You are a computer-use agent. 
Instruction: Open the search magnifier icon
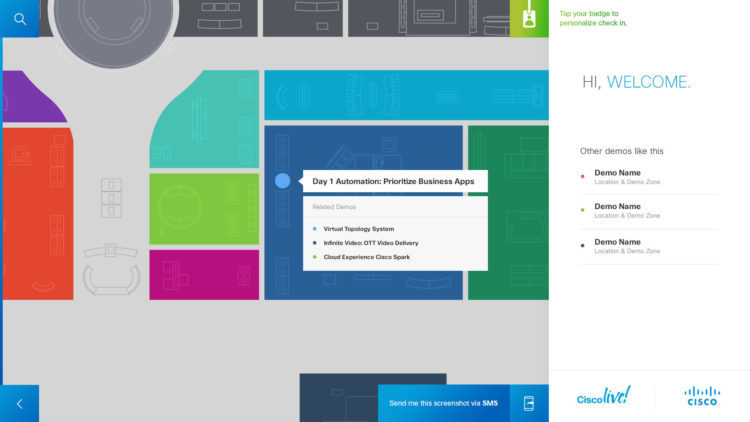click(x=19, y=18)
